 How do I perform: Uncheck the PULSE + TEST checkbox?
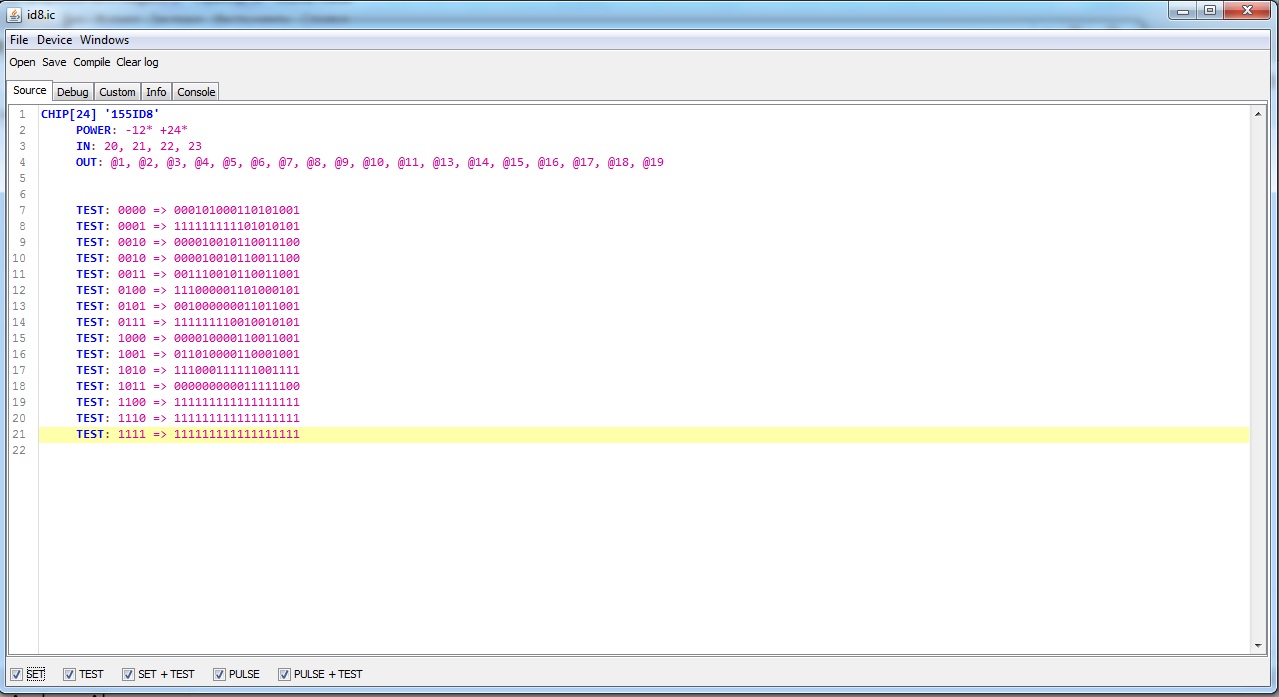pos(284,674)
